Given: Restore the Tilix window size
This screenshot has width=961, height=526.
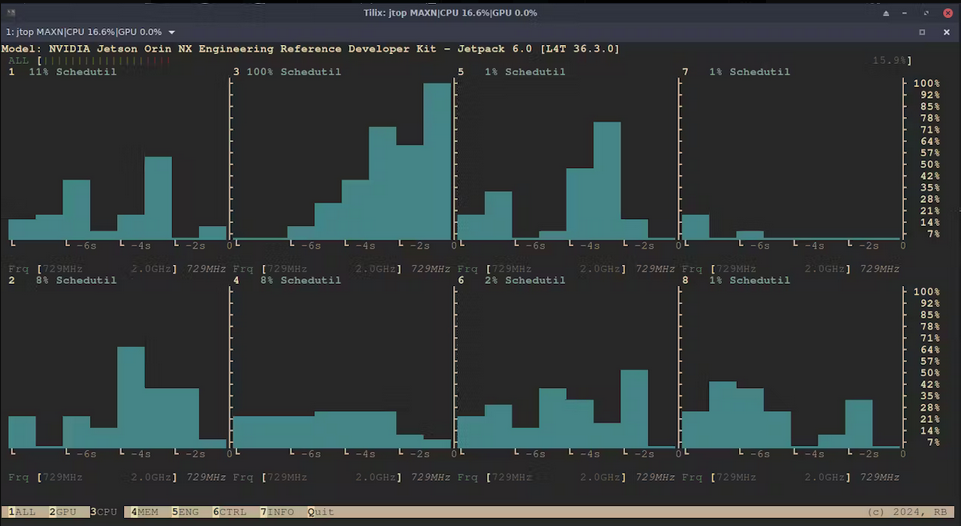Looking at the screenshot, I should click(926, 13).
